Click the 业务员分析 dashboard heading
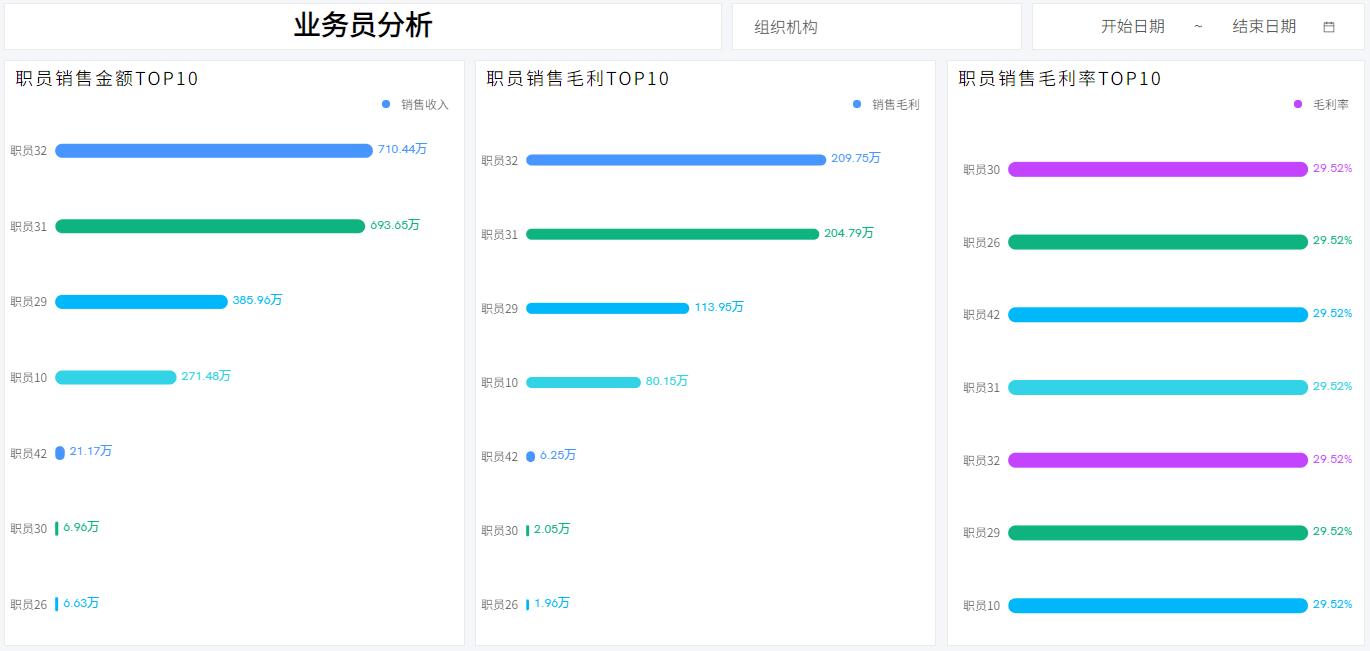 (x=361, y=25)
